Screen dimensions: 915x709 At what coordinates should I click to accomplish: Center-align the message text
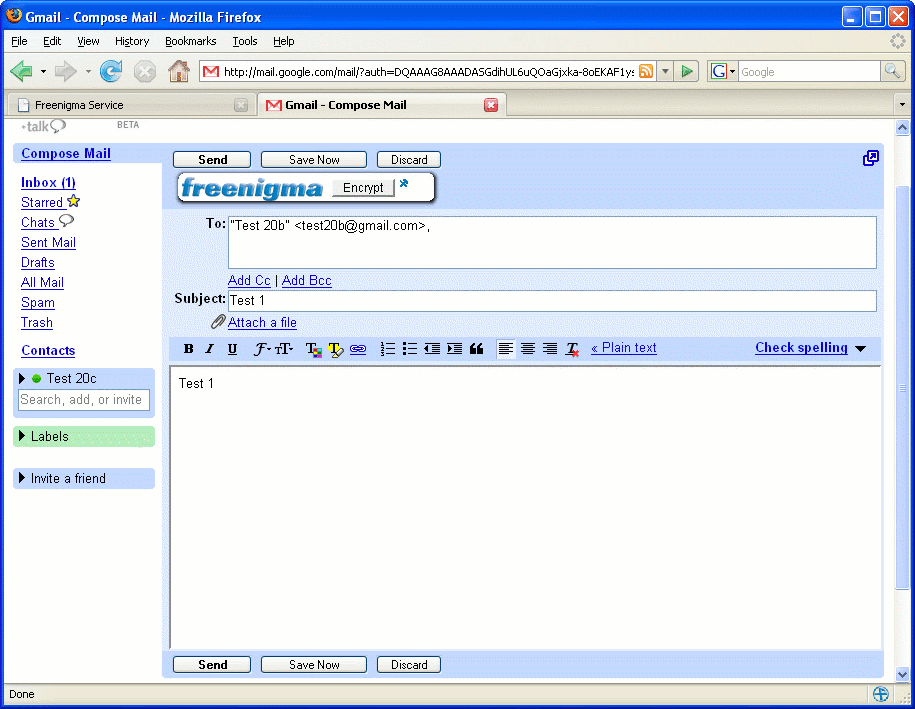[528, 348]
